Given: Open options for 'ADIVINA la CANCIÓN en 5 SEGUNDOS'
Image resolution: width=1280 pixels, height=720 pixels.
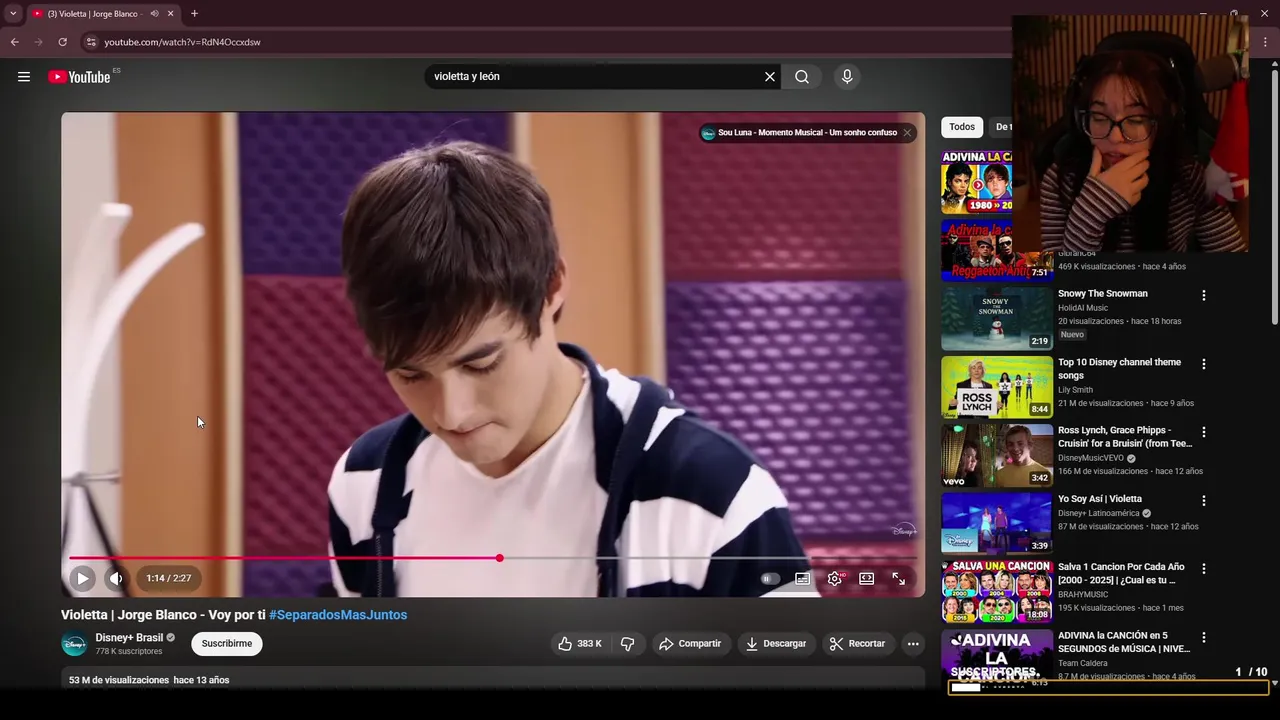Looking at the screenshot, I should pos(1204,638).
